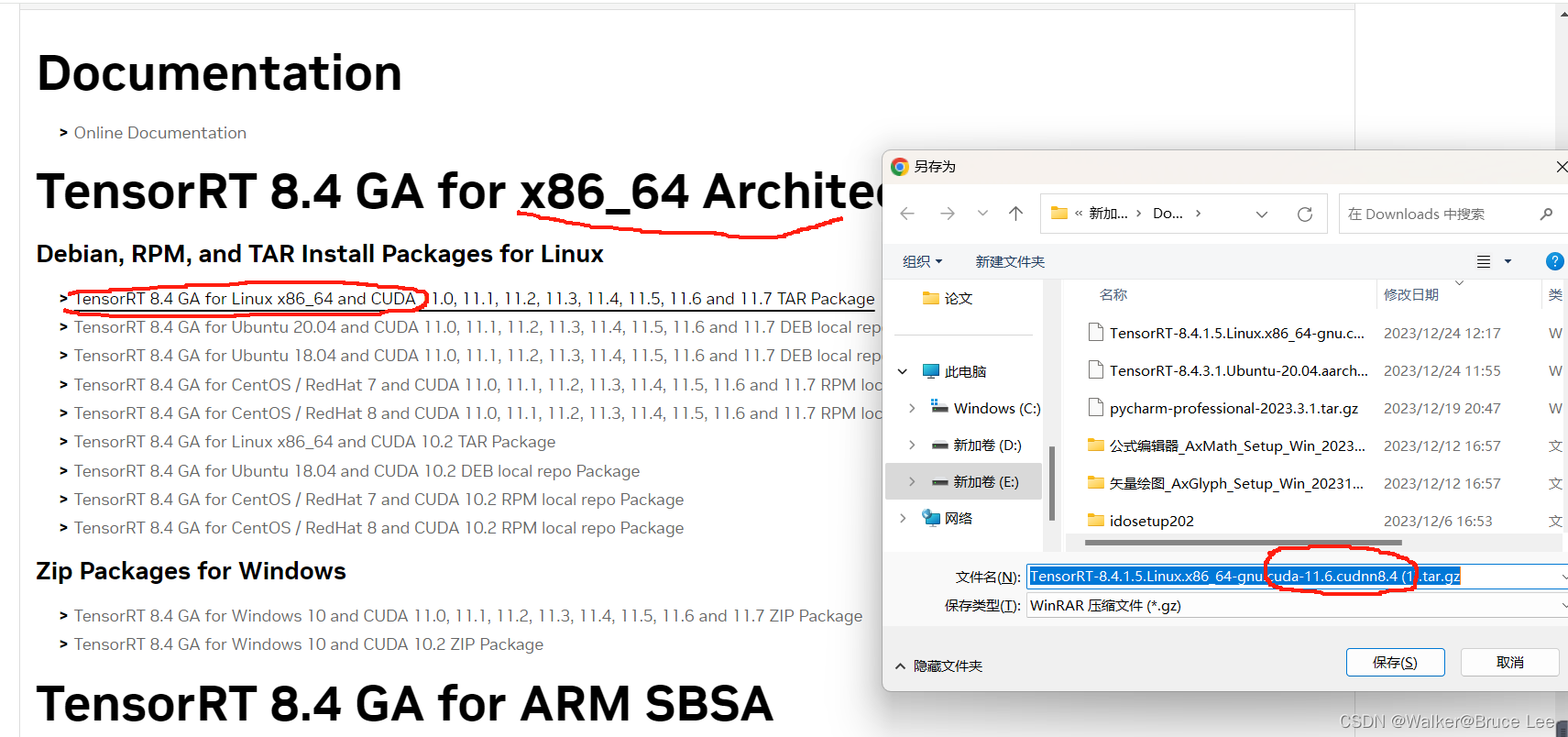Collapse folders with 隐藏文件夹
The image size is (1568, 737).
pos(938,665)
